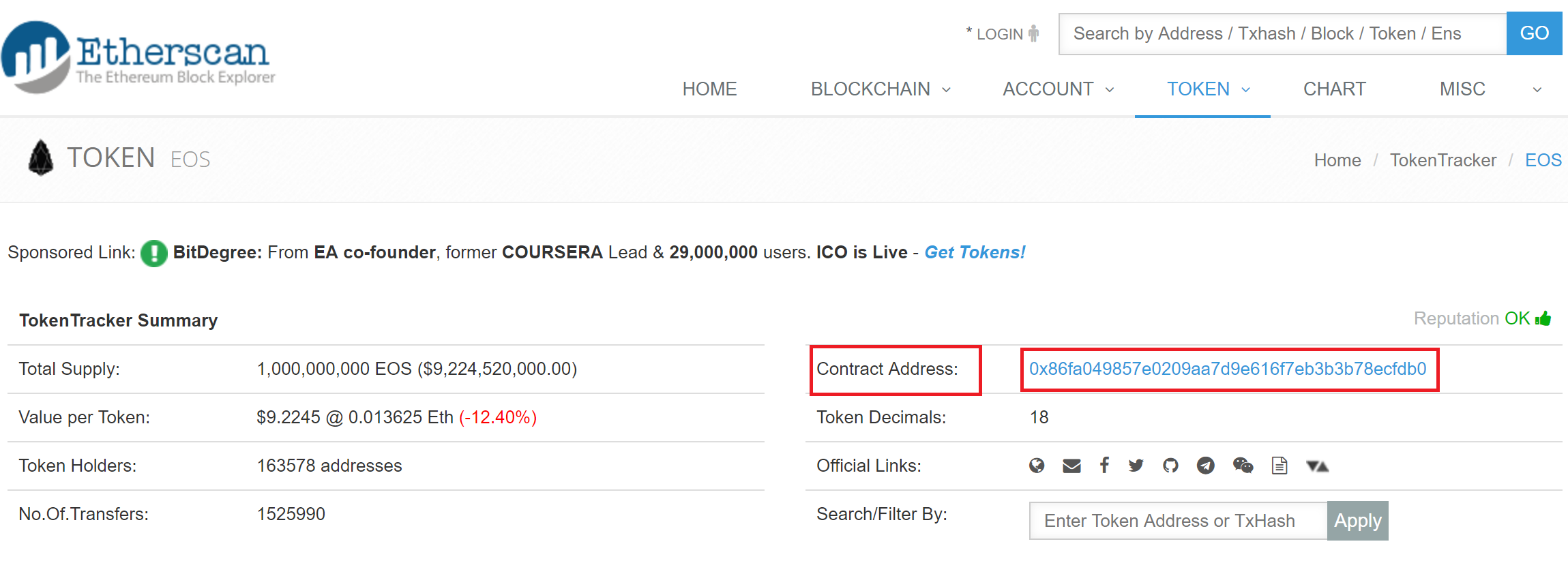Focus the Enter Token Address or TxHash field
This screenshot has width=1568, height=561.
1178,521
